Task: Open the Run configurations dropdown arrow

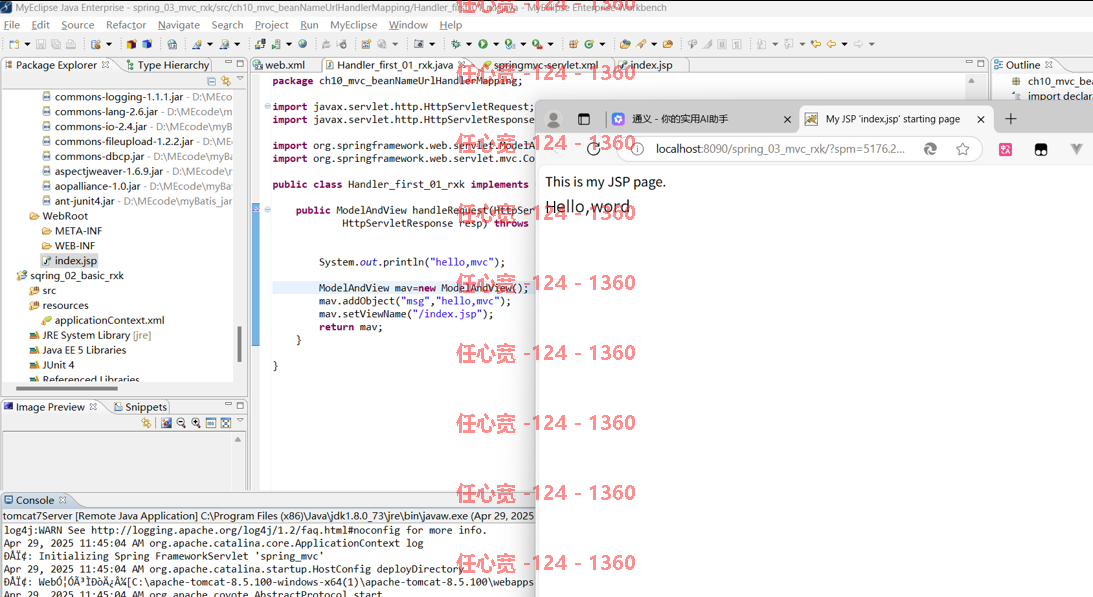Action: point(496,44)
